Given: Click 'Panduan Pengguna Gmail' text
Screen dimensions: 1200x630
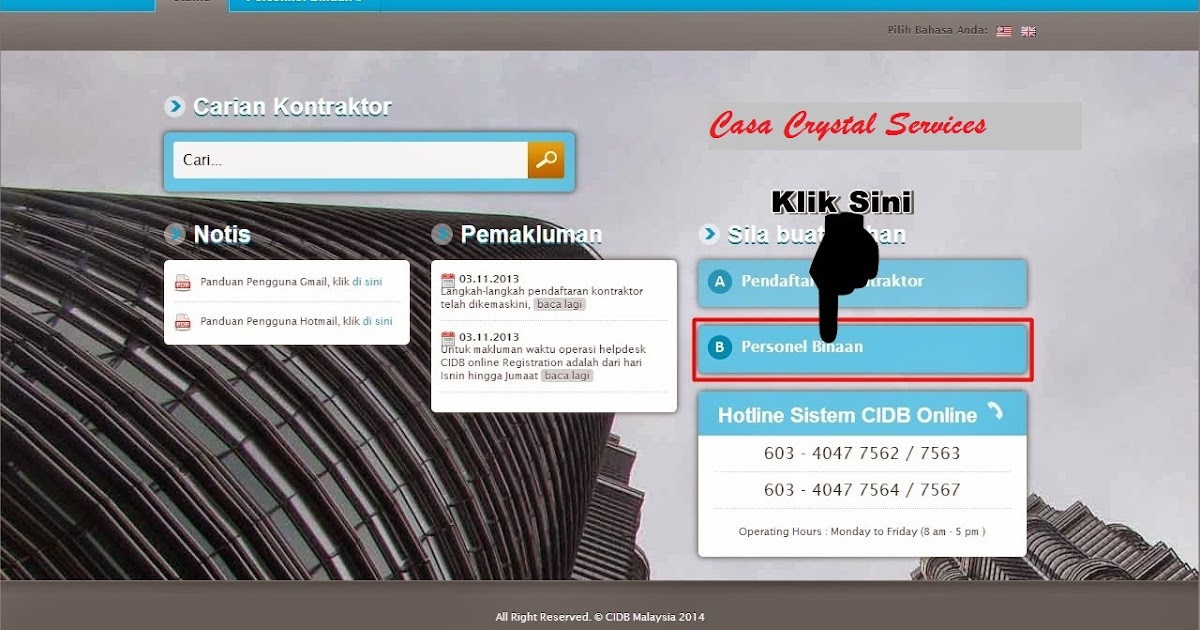Looking at the screenshot, I should click(x=265, y=283).
